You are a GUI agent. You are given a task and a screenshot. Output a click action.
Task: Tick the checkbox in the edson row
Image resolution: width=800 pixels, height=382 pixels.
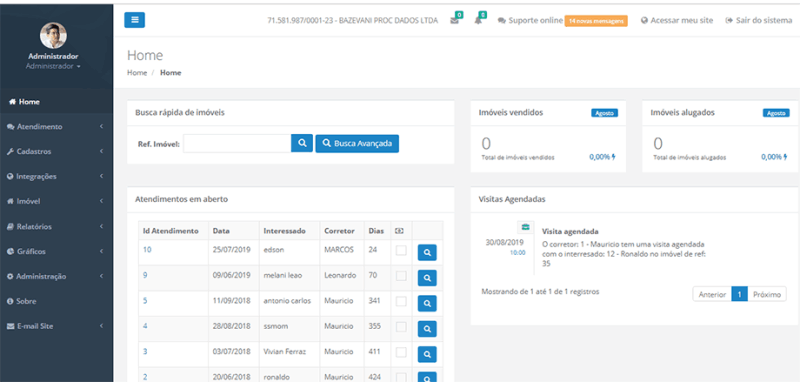[401, 250]
